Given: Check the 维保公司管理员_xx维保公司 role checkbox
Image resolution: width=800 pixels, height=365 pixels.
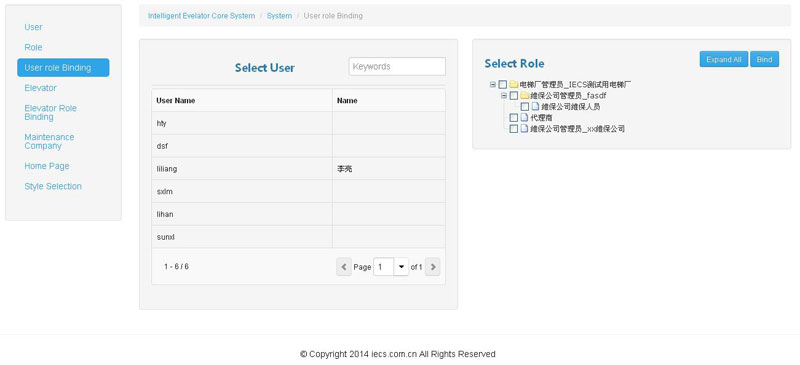Looking at the screenshot, I should (x=514, y=129).
